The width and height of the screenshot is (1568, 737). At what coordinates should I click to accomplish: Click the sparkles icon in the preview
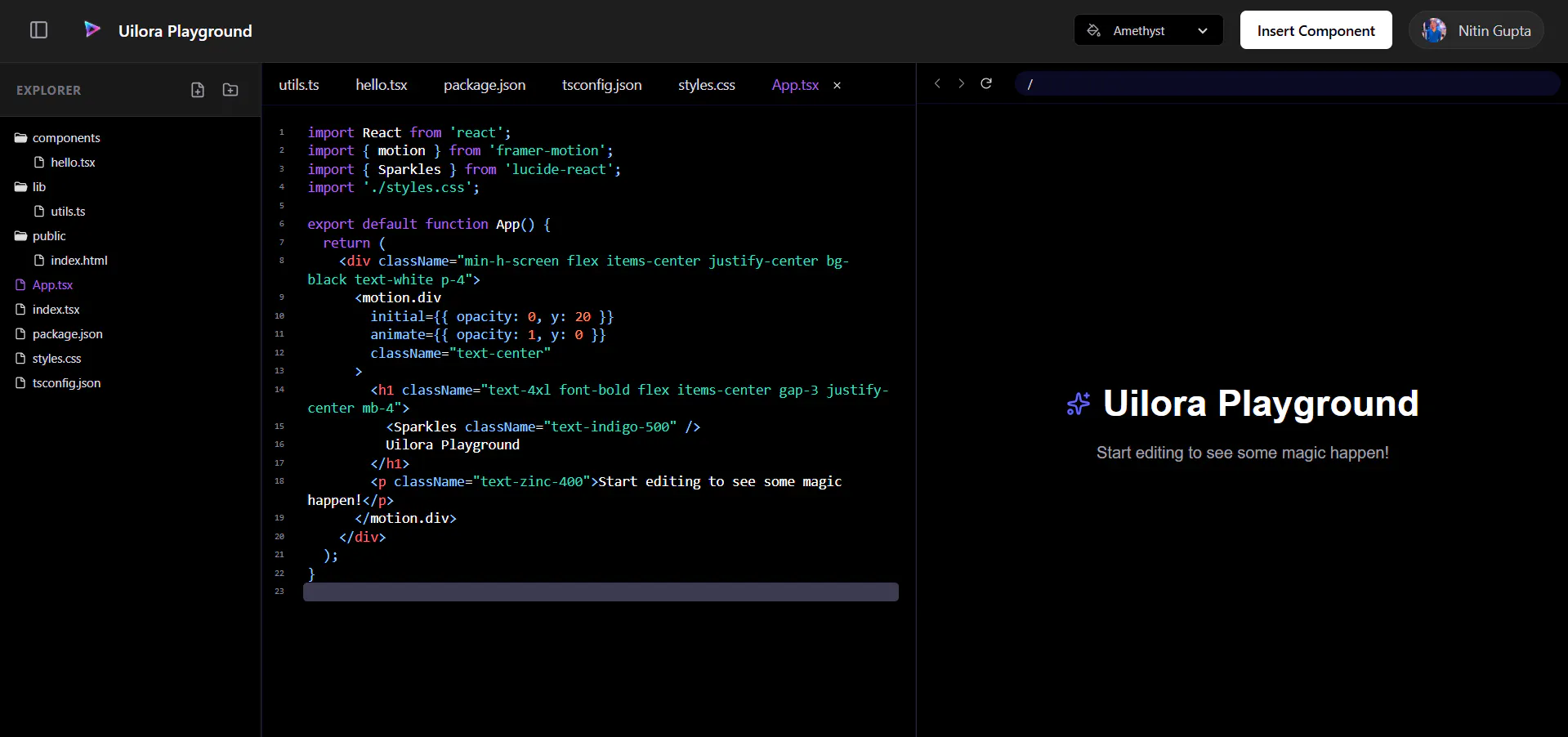pyautogui.click(x=1079, y=404)
